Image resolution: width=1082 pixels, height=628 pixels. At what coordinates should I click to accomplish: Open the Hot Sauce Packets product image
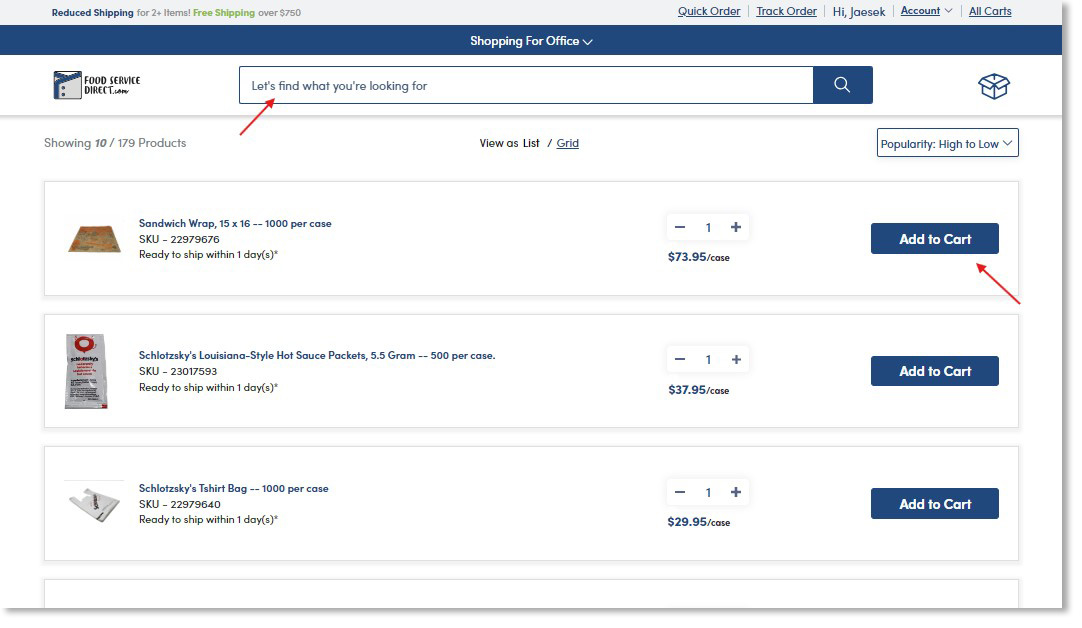(86, 371)
